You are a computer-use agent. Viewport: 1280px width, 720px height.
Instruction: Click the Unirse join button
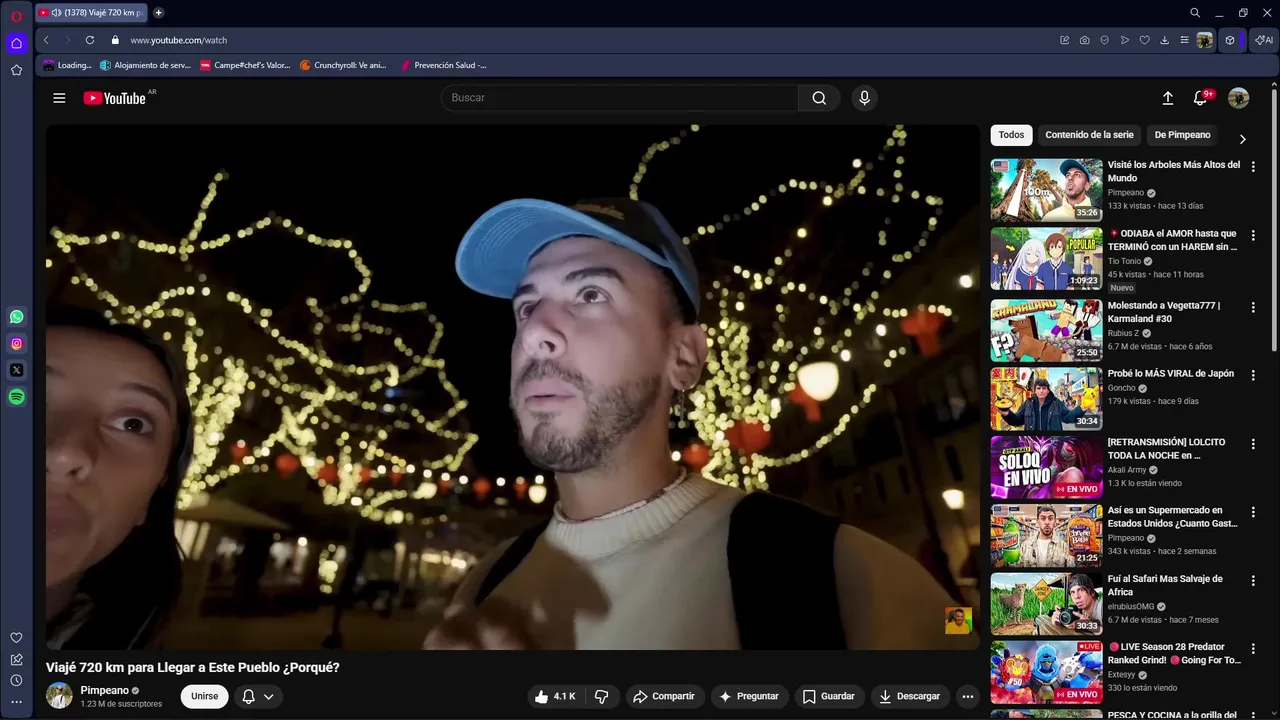pos(204,696)
